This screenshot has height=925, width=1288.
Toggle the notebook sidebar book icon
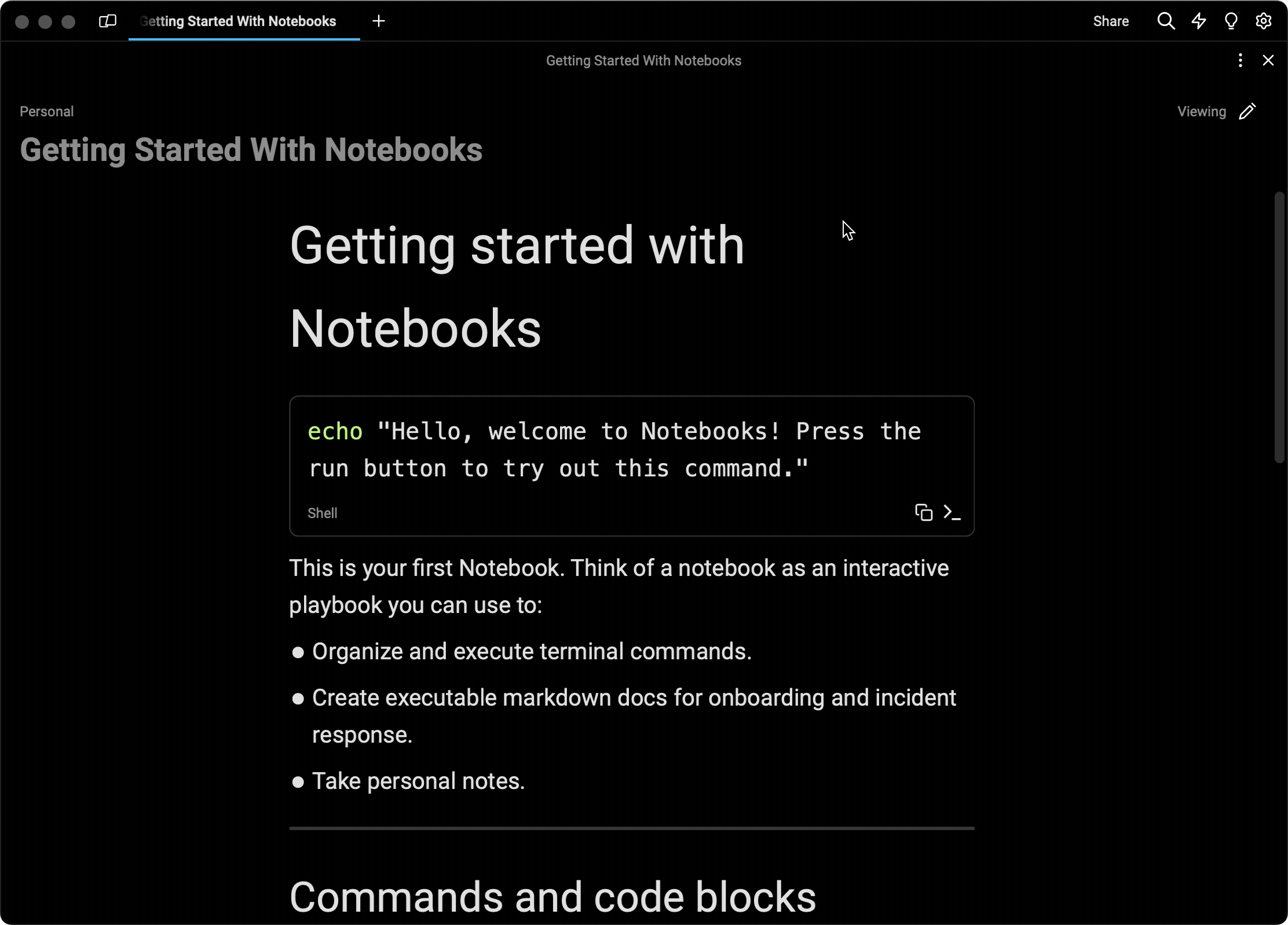click(107, 21)
